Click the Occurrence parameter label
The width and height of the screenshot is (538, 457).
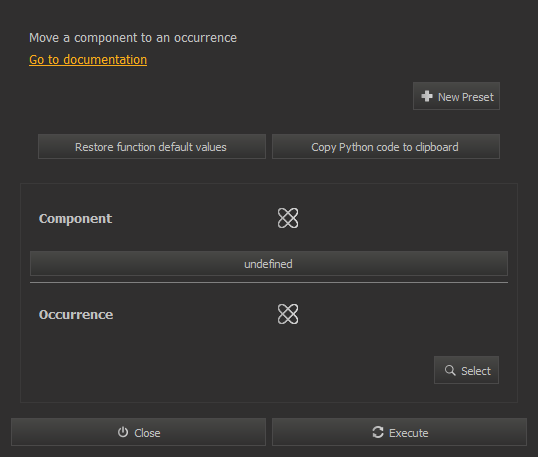click(x=76, y=315)
